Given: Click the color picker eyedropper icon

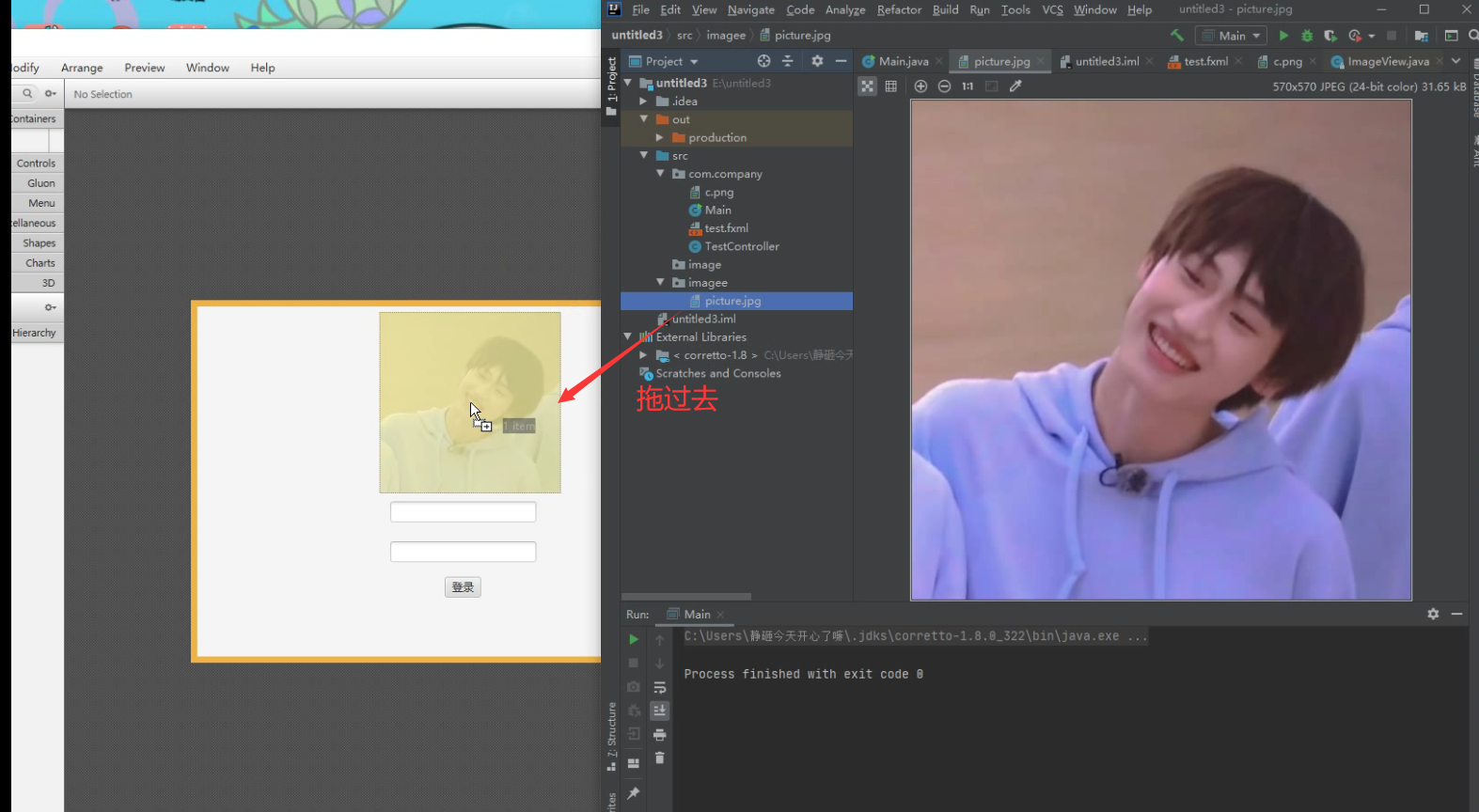Looking at the screenshot, I should [1015, 86].
